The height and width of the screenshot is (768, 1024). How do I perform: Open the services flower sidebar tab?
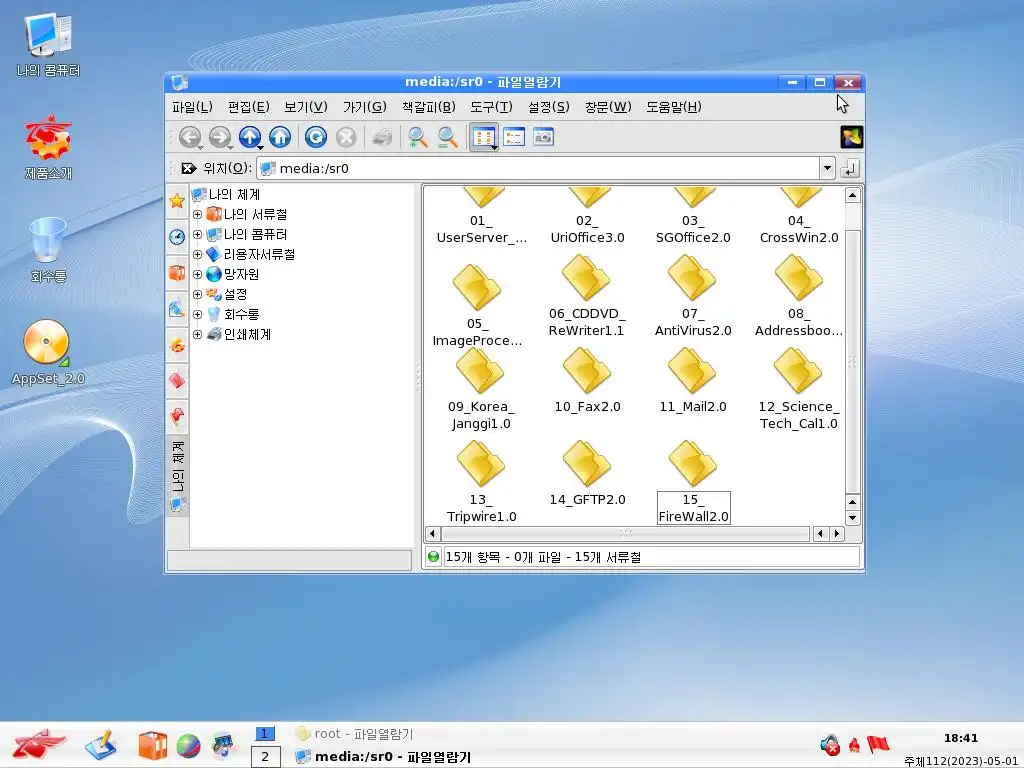coord(177,345)
